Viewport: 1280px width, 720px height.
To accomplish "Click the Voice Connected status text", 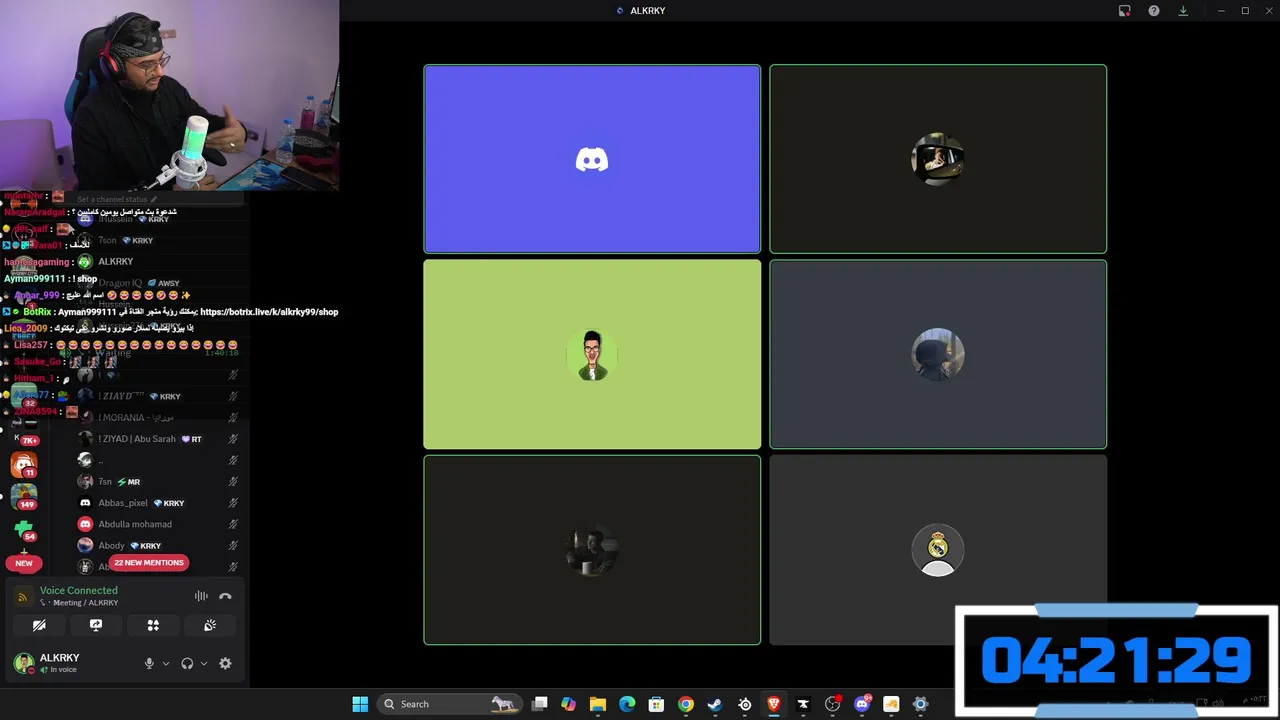I will tap(78, 590).
